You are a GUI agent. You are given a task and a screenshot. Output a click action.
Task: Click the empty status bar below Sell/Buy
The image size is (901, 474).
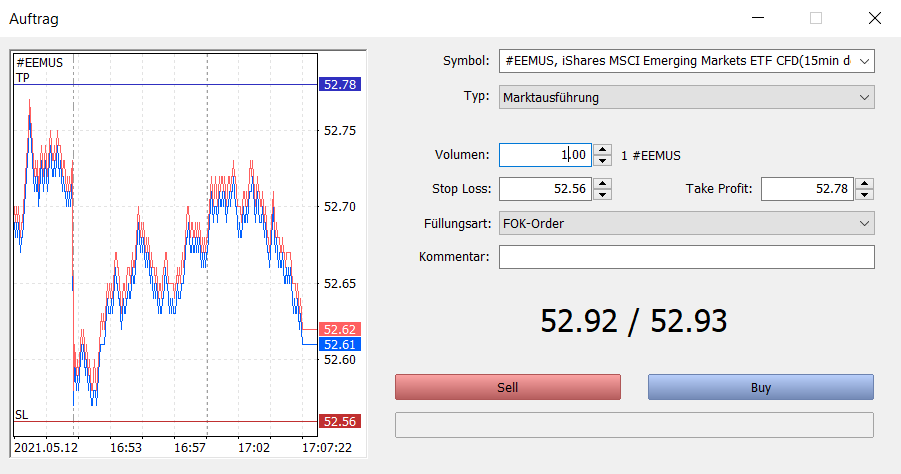pos(634,425)
